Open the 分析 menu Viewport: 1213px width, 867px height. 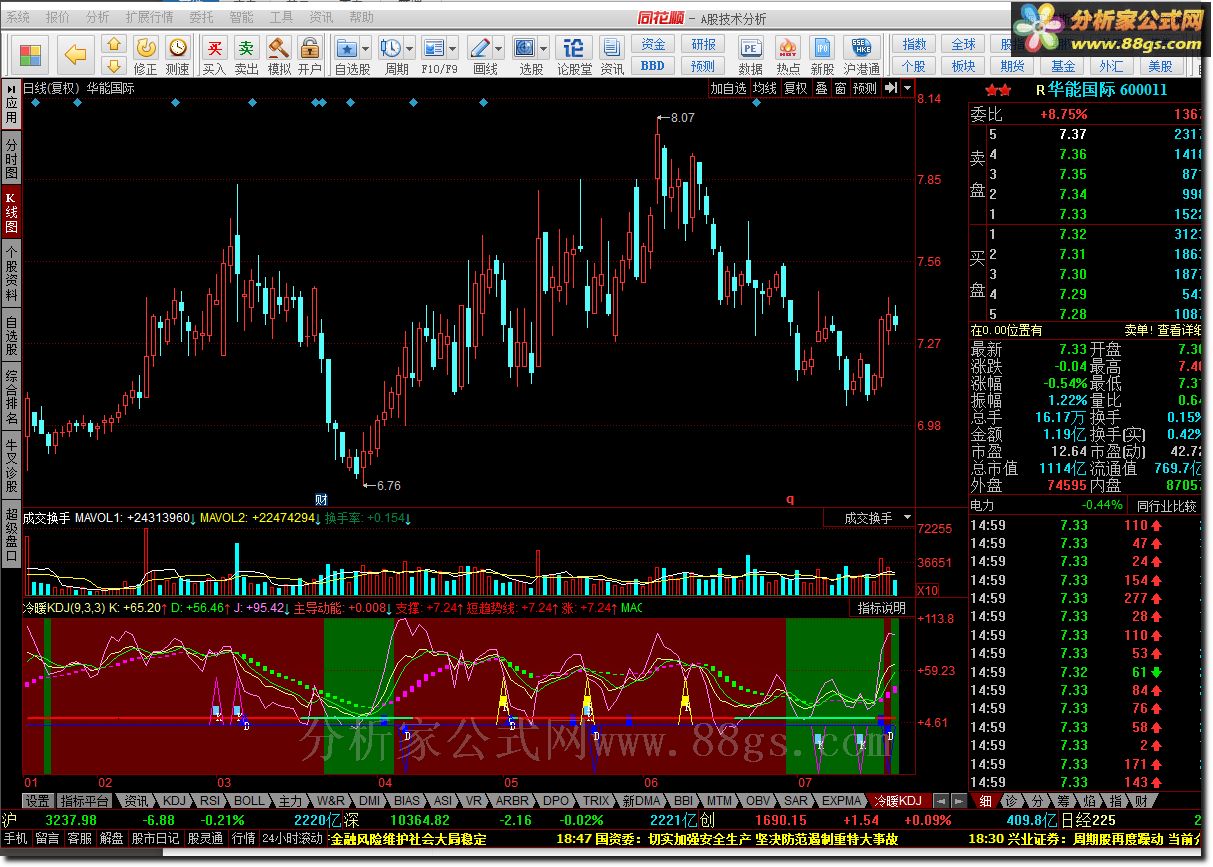click(x=97, y=17)
